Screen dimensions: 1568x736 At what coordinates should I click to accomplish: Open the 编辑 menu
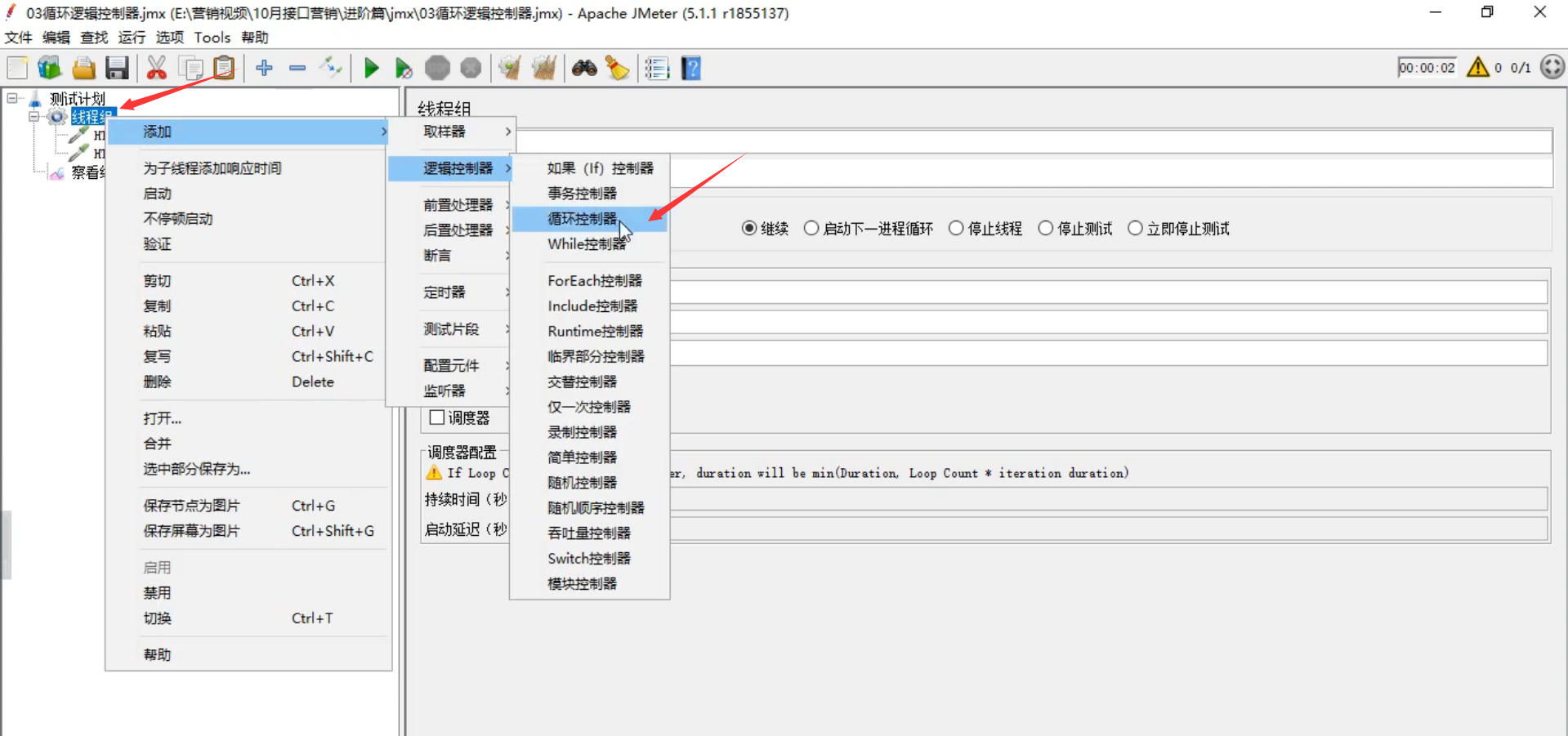[x=56, y=38]
